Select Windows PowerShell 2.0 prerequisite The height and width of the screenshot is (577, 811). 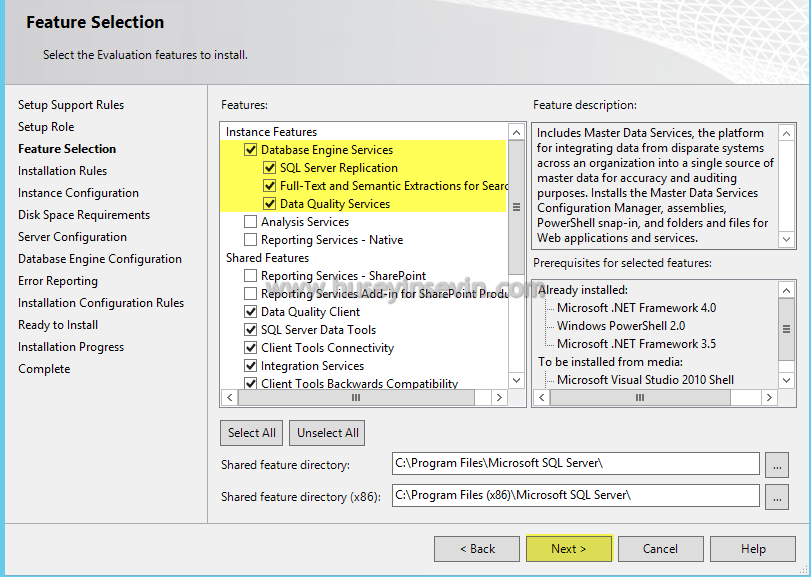621,326
